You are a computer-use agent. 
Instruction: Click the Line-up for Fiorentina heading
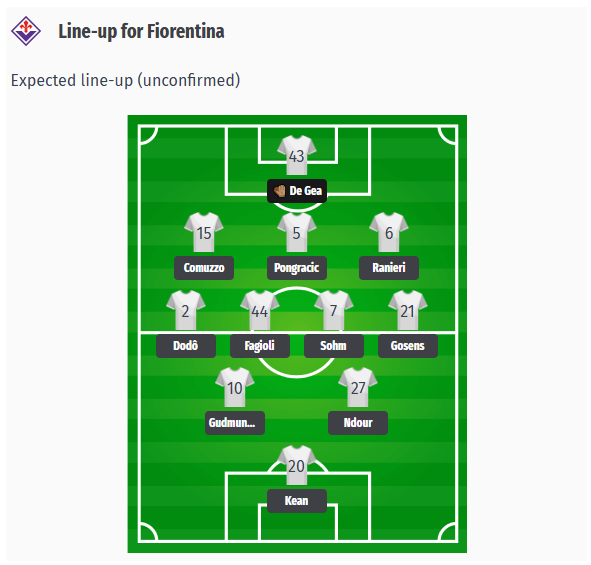click(141, 31)
